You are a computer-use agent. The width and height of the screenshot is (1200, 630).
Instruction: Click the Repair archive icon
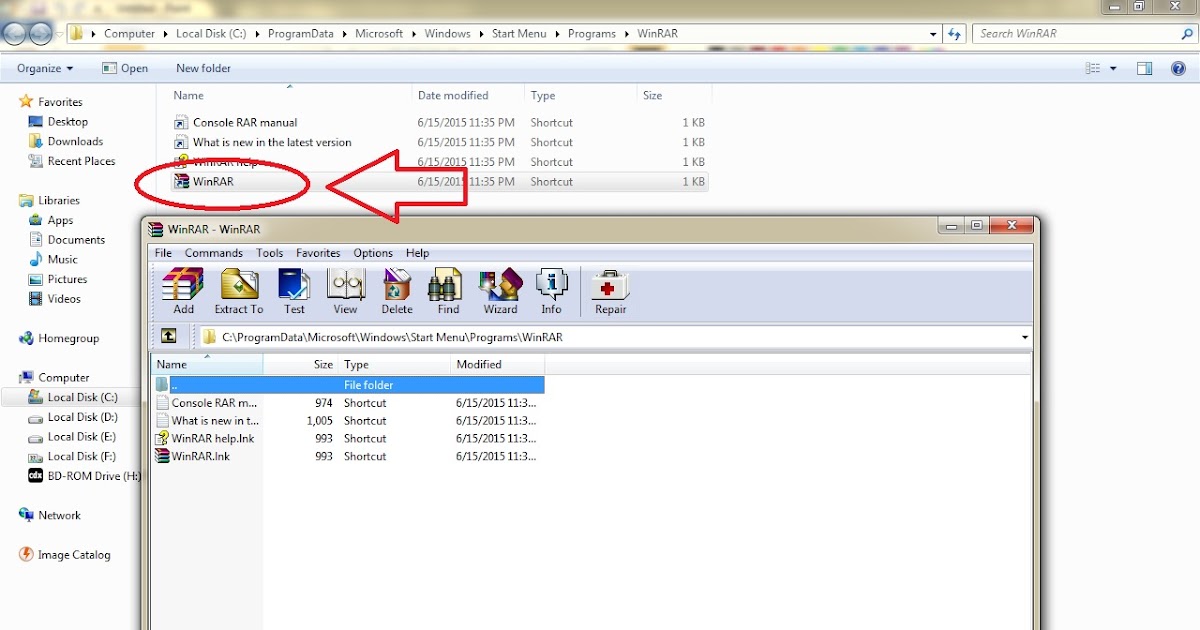tap(610, 292)
